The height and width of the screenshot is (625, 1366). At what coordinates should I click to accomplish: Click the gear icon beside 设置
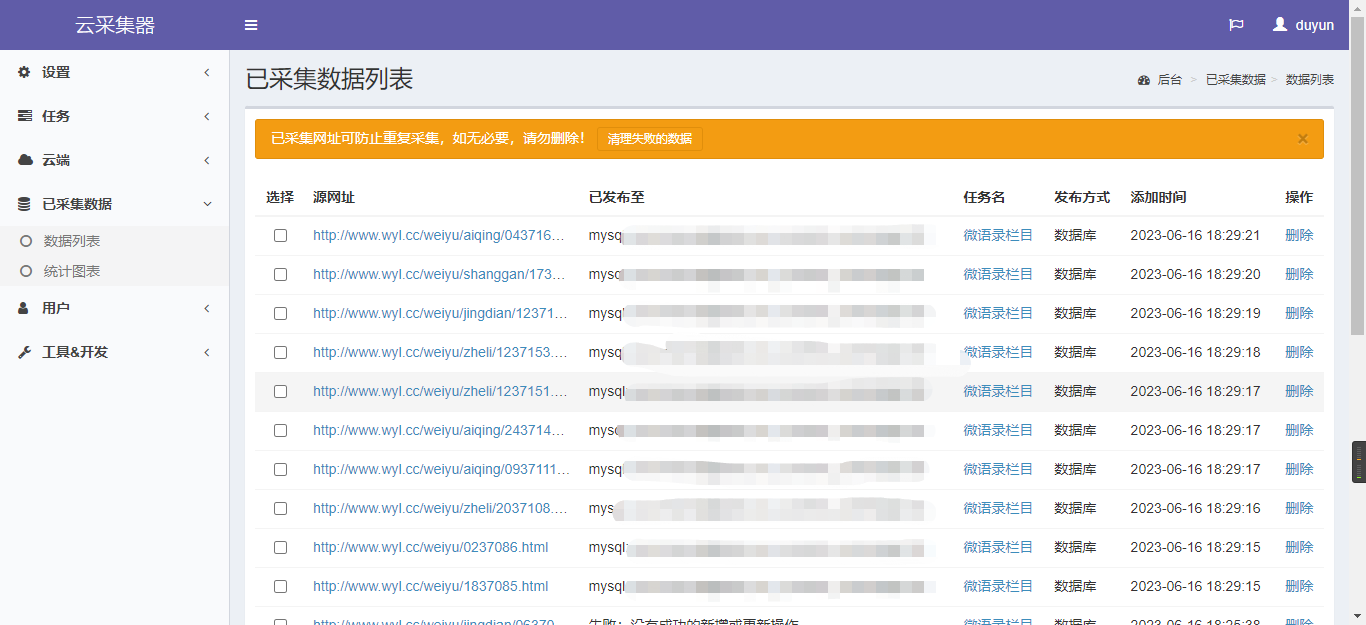25,72
